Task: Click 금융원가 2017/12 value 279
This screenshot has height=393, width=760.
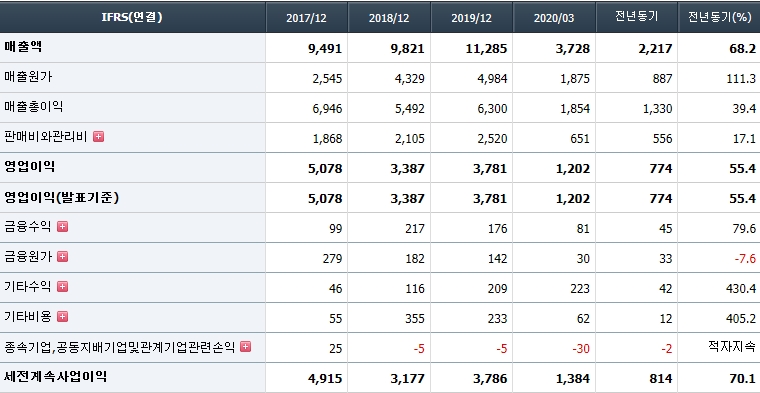Action: point(332,259)
